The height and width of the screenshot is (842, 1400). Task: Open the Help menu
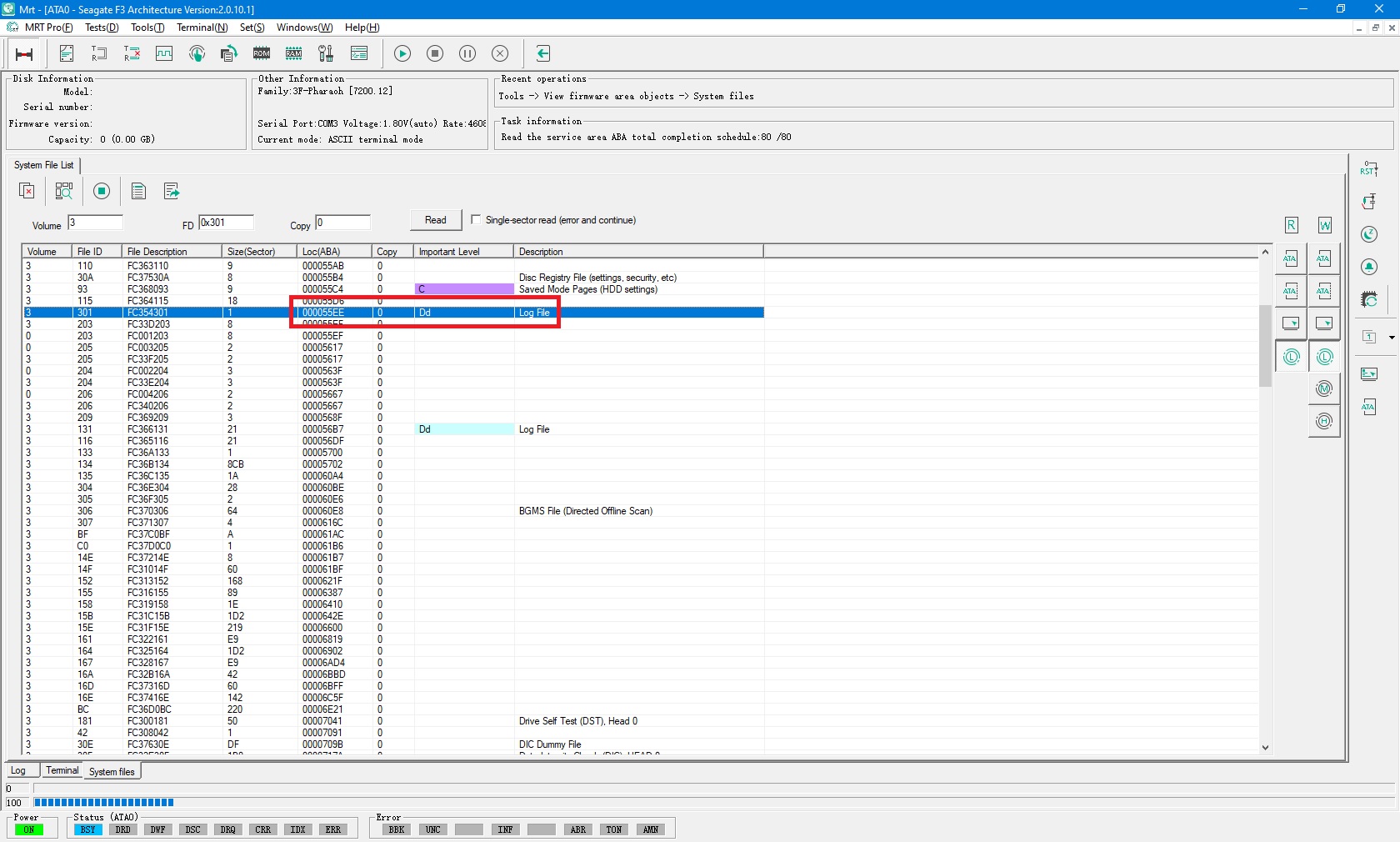click(x=362, y=28)
